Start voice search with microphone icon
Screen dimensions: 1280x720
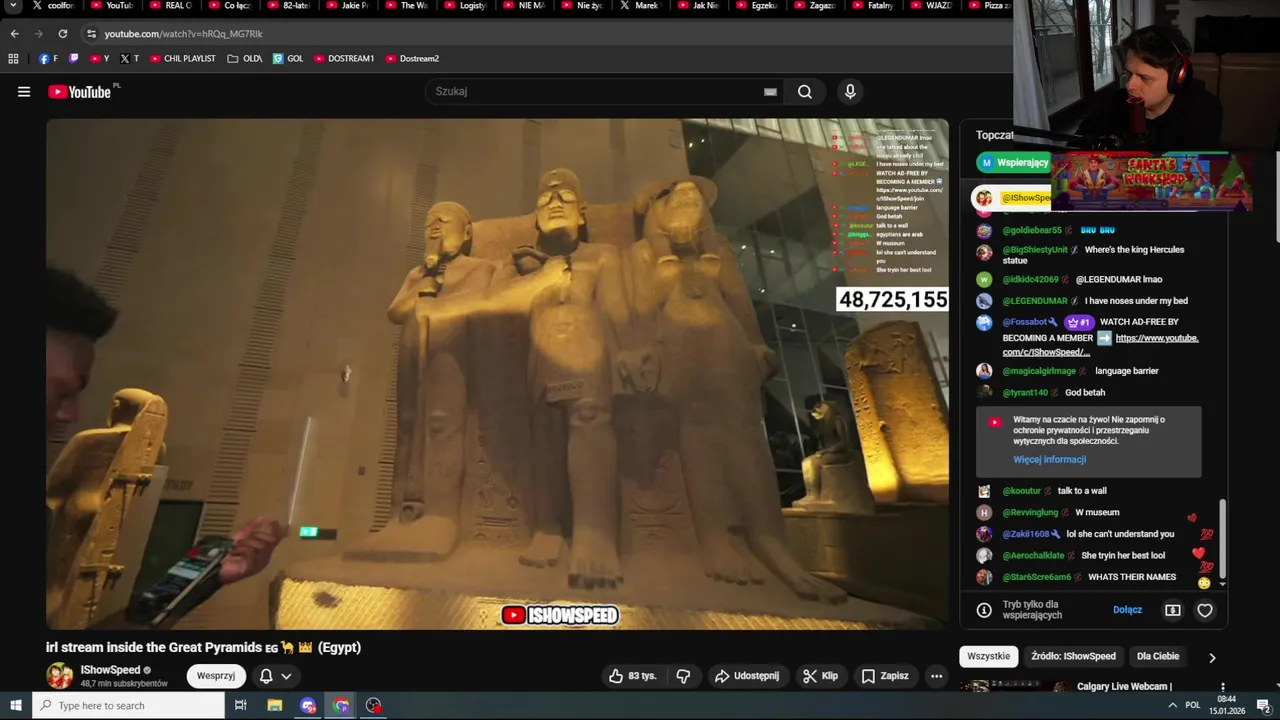pos(850,92)
